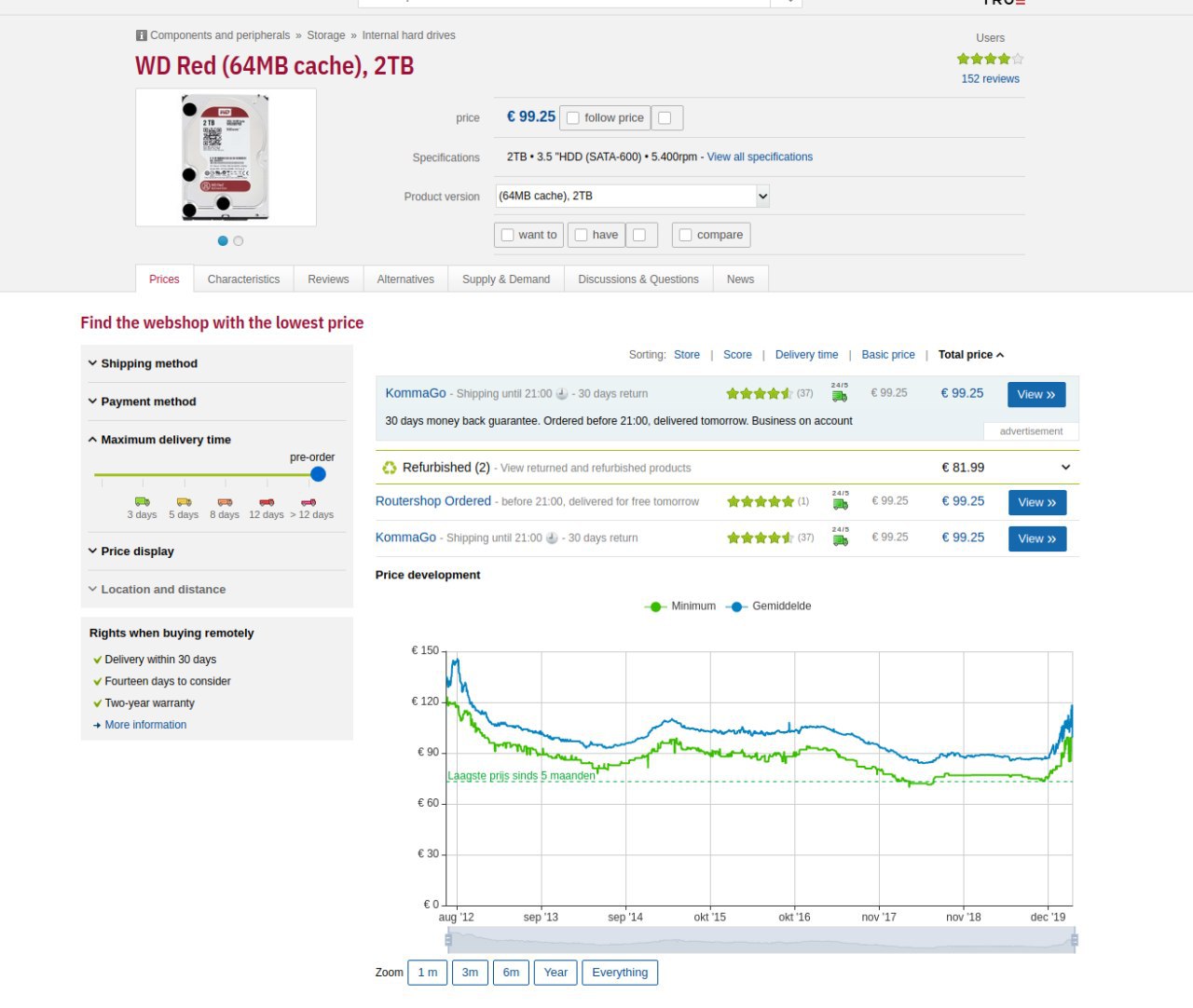Click the more than 12 days truck icon
The width and height of the screenshot is (1193, 1008).
(x=309, y=502)
